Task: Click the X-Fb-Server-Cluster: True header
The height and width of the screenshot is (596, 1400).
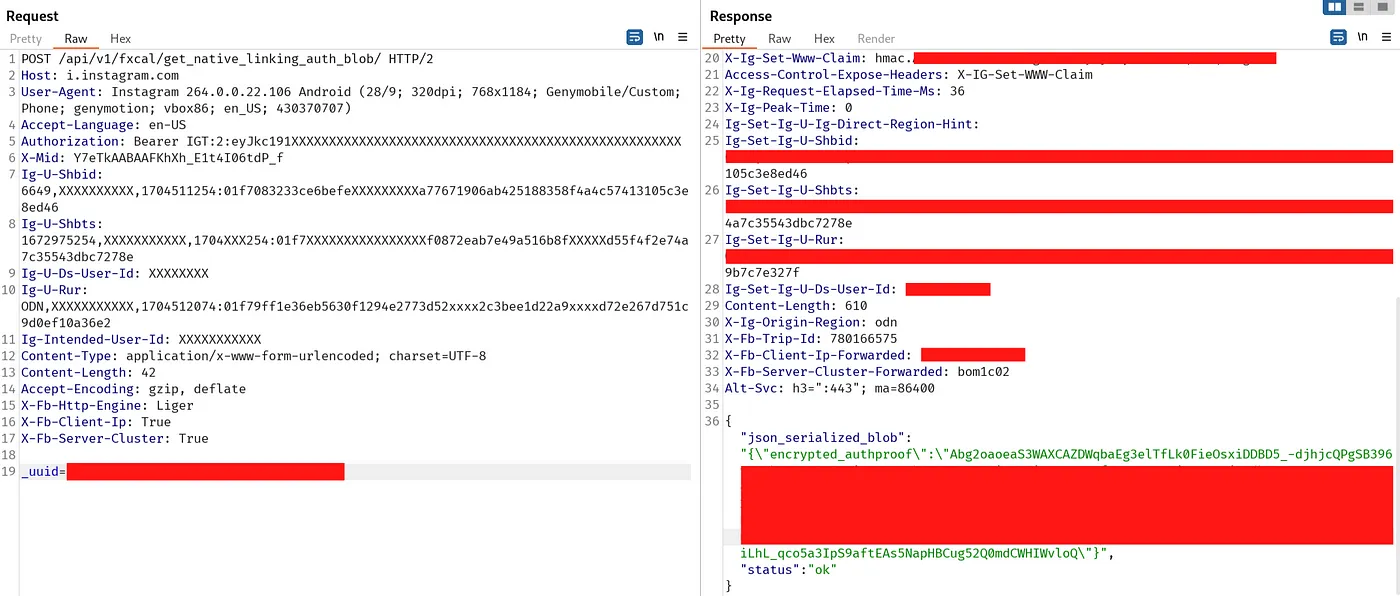Action: click(x=115, y=438)
